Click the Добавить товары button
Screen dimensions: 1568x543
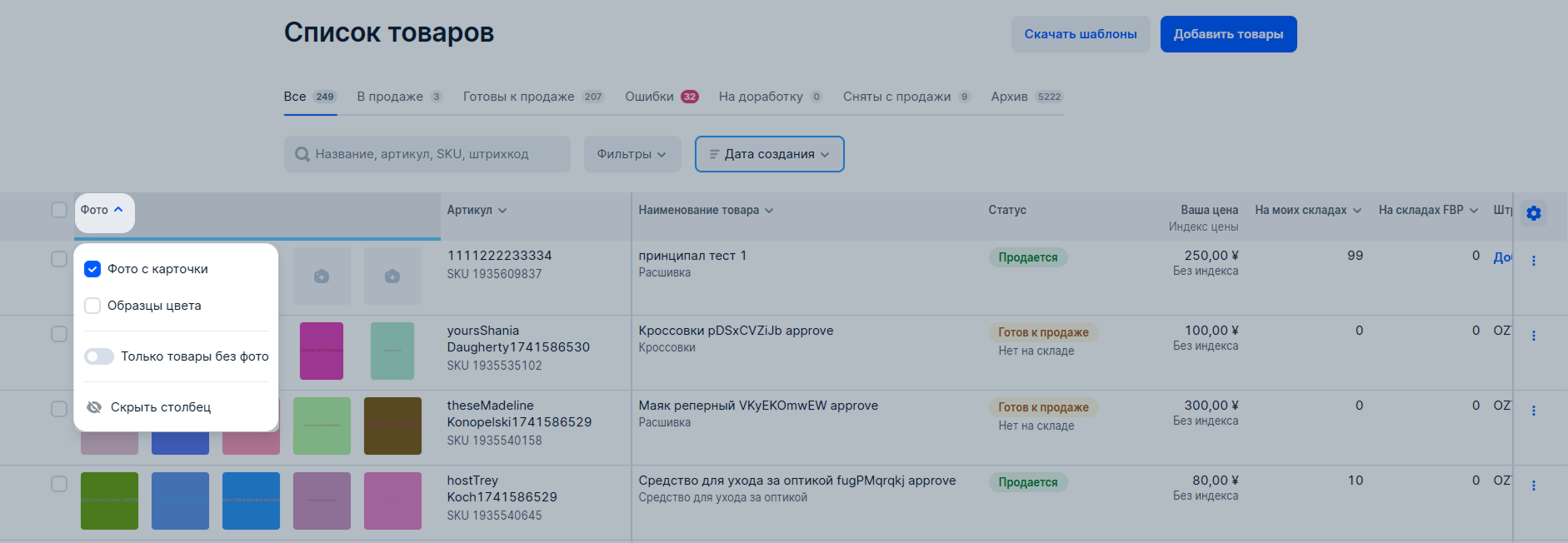[1228, 34]
